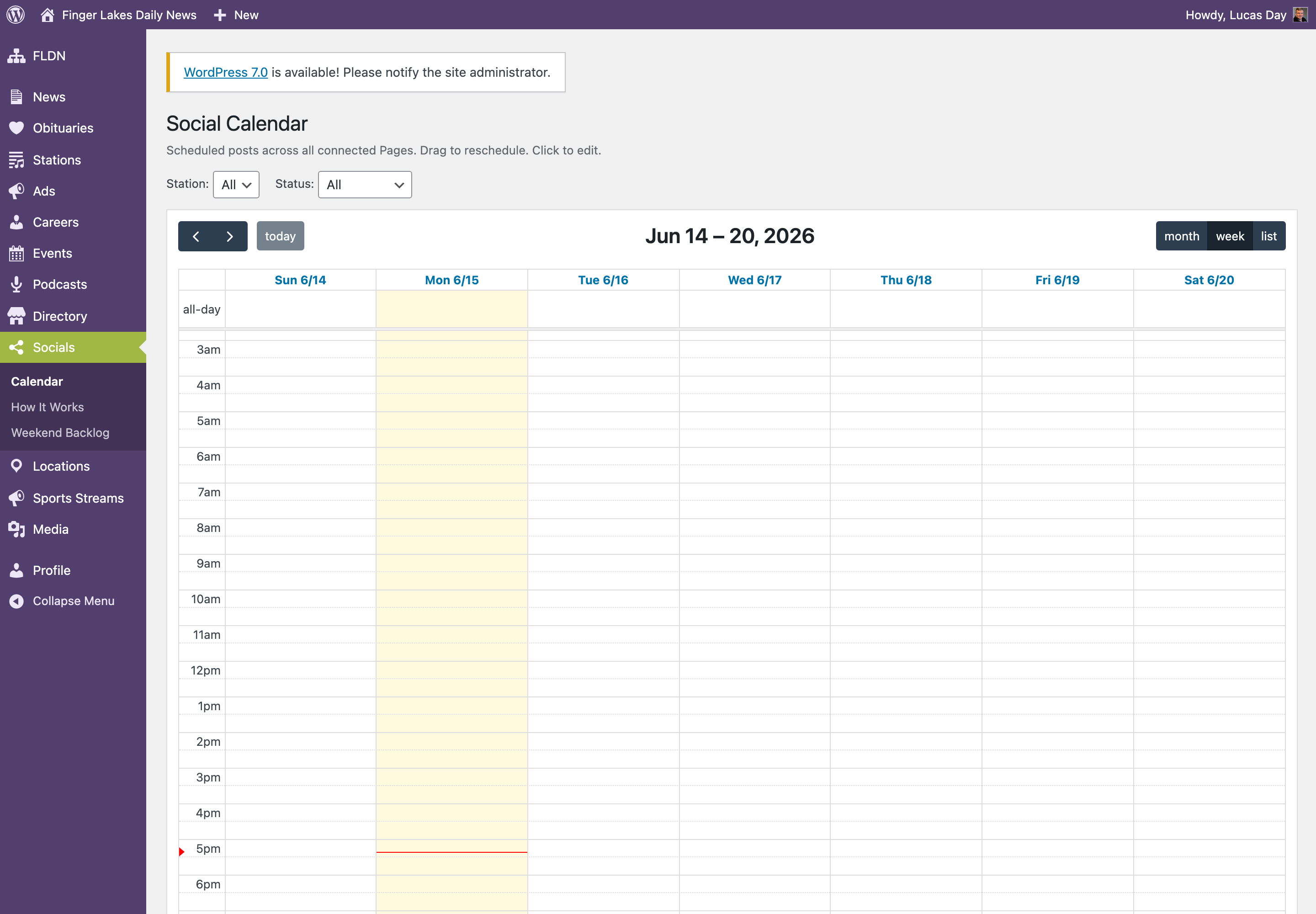
Task: Go to next week with right chevron
Action: click(230, 236)
